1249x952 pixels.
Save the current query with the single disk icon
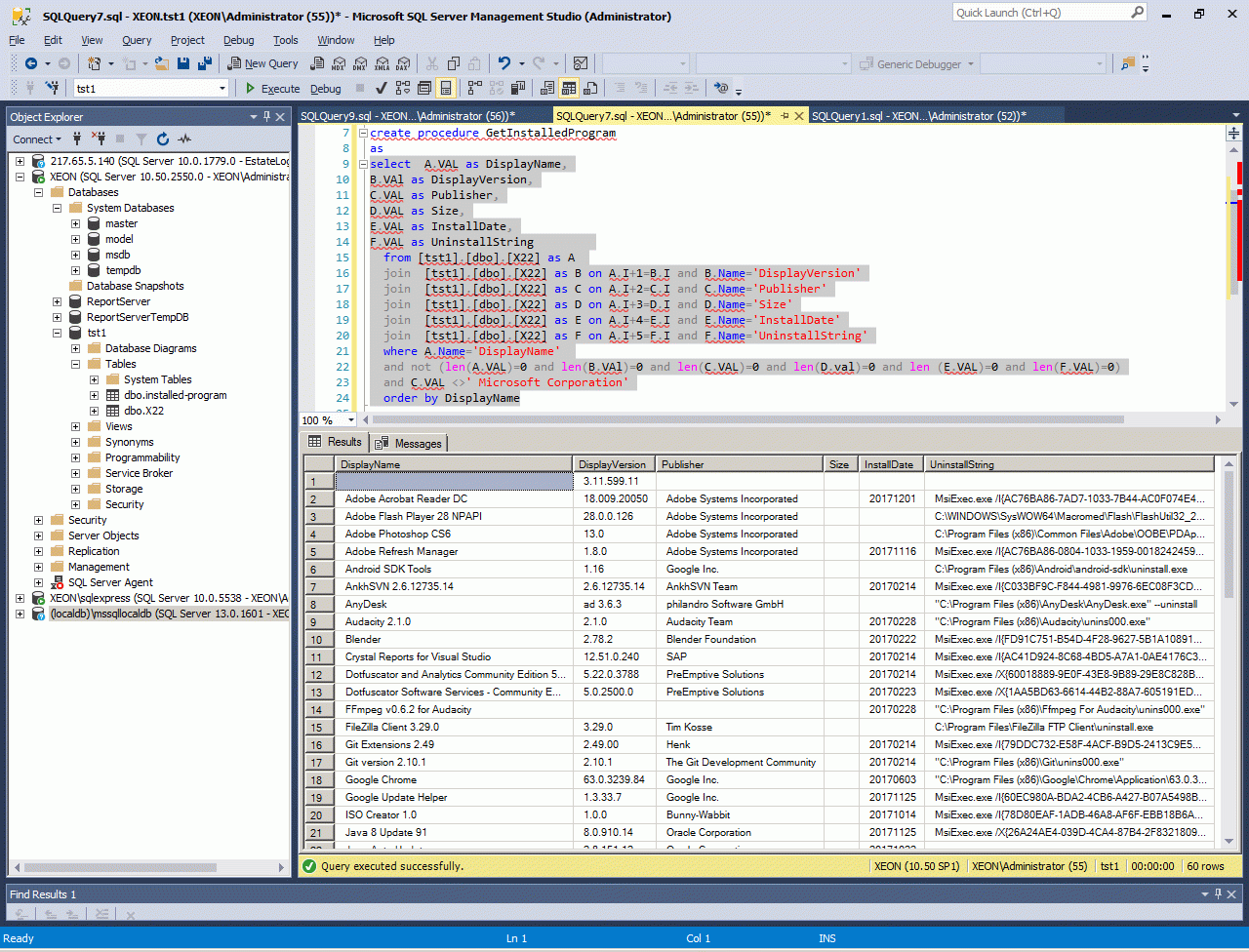pos(184,63)
